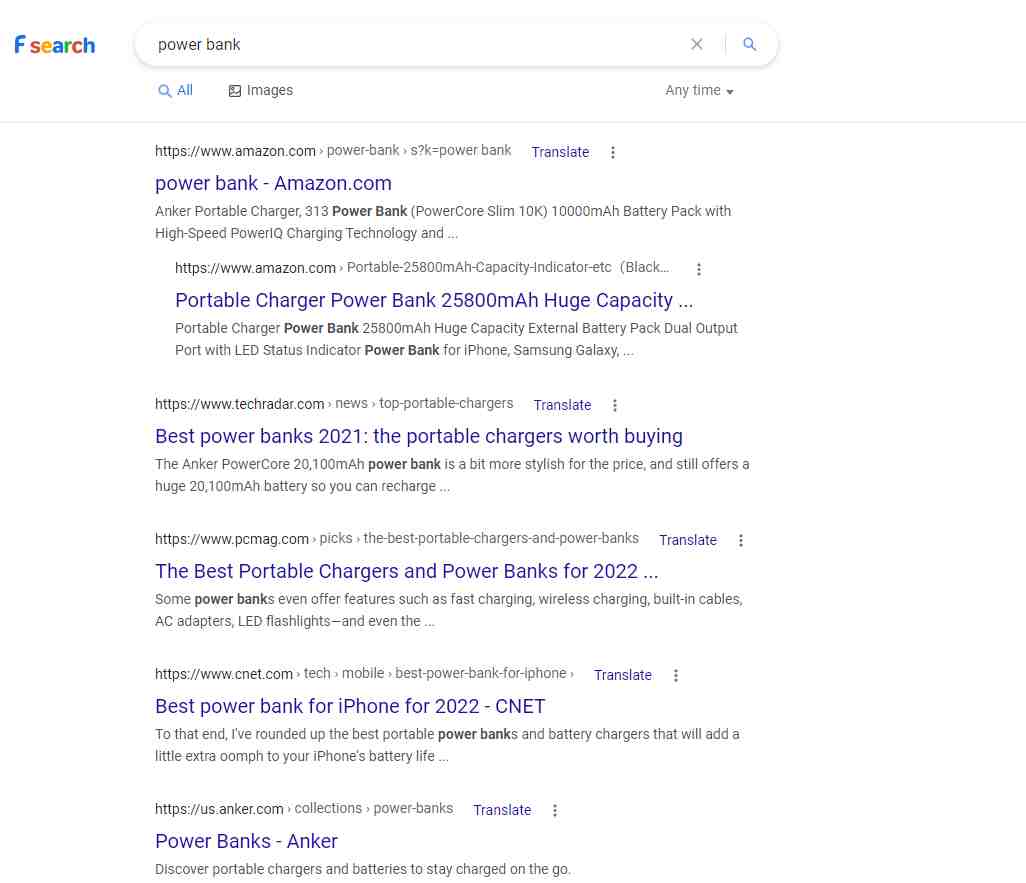Click the 'Anker PowerCore 20,100mAh' snippet text
The image size is (1026, 883).
point(452,475)
